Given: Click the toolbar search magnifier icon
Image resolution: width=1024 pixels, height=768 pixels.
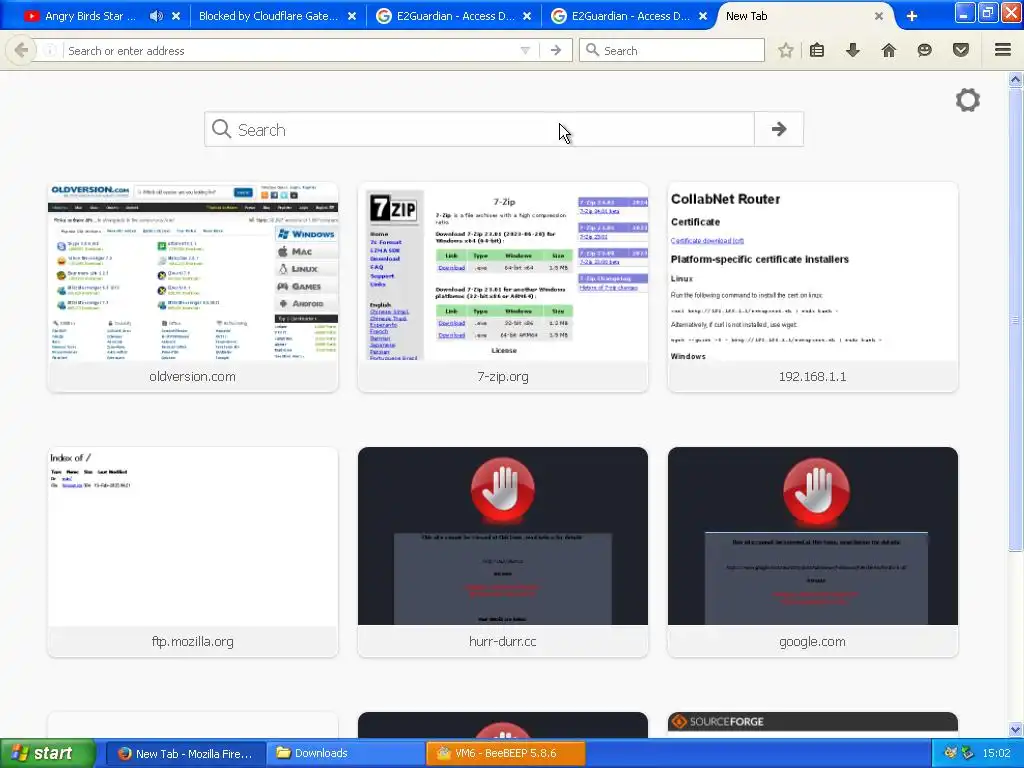Looking at the screenshot, I should point(592,50).
